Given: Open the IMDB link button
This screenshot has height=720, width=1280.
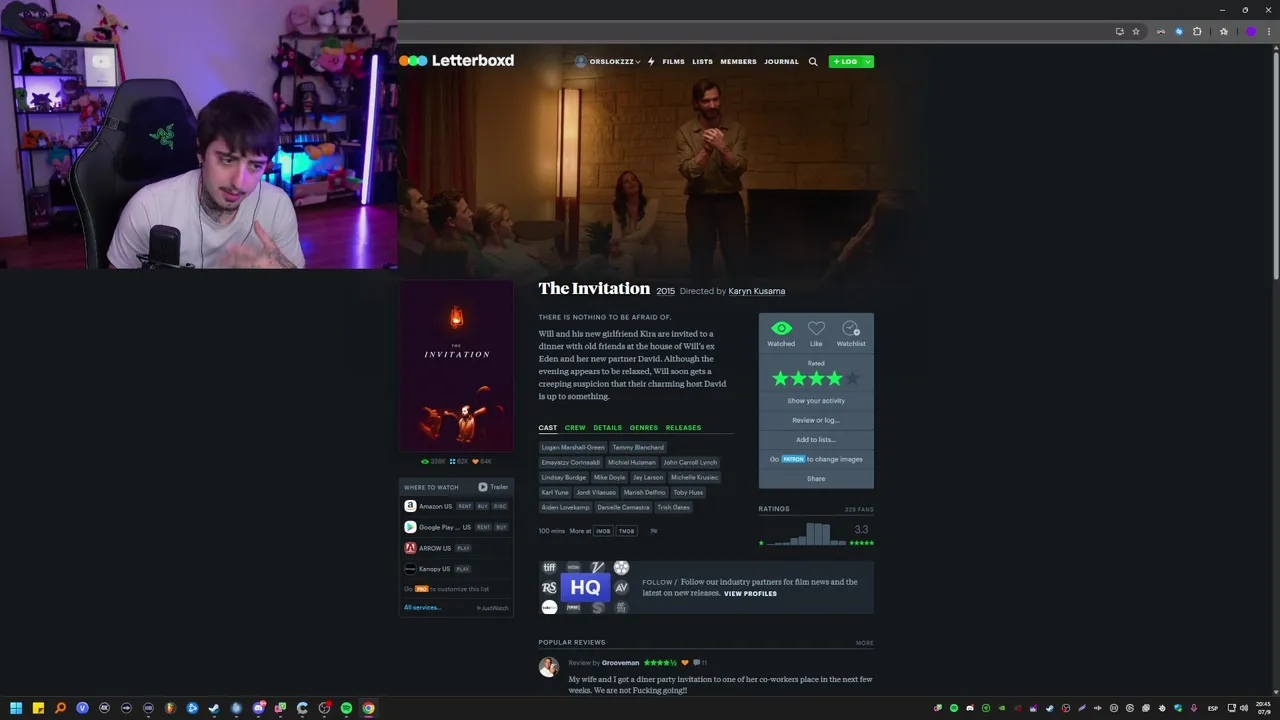Looking at the screenshot, I should (x=603, y=531).
